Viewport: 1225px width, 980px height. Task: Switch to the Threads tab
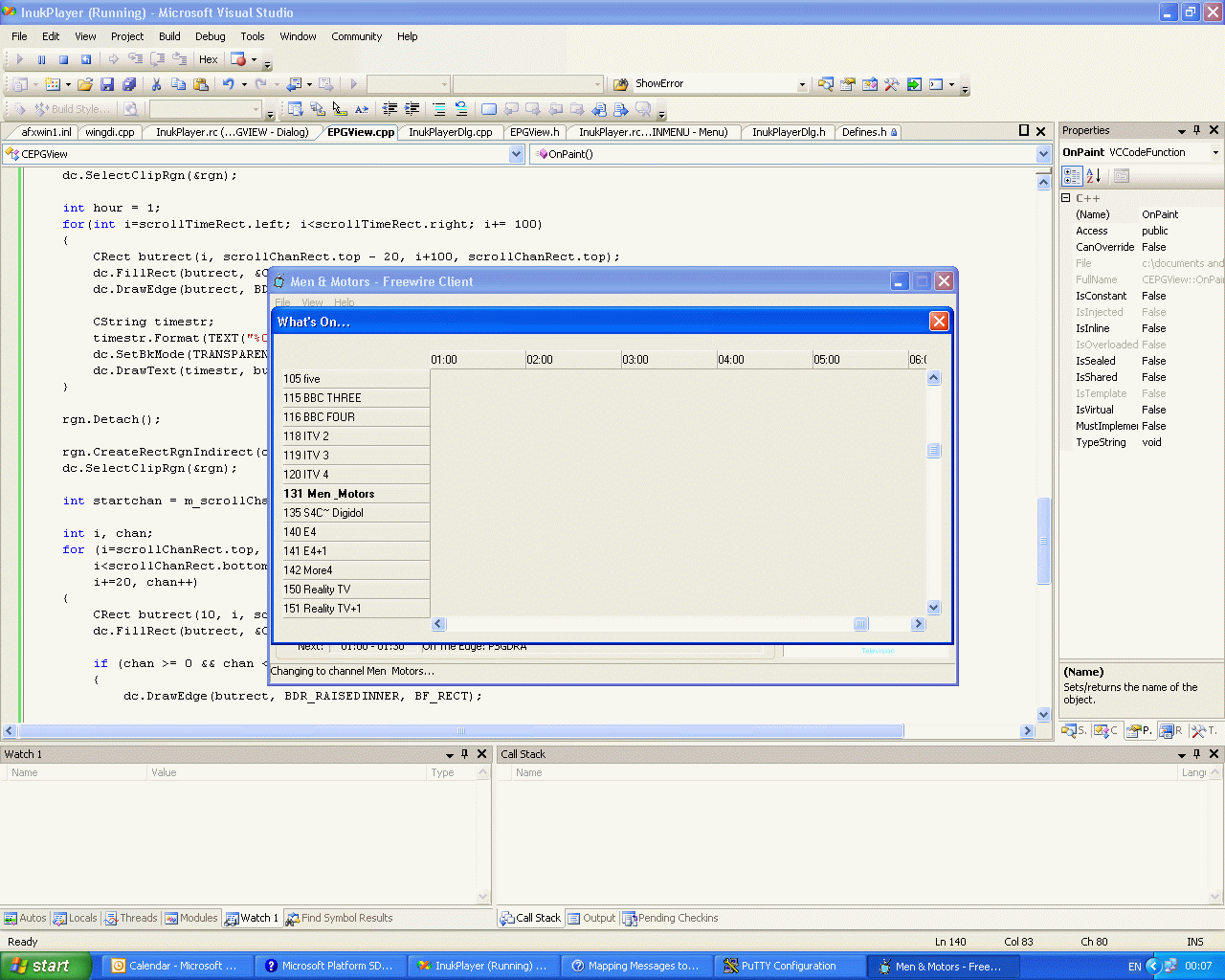click(x=131, y=918)
